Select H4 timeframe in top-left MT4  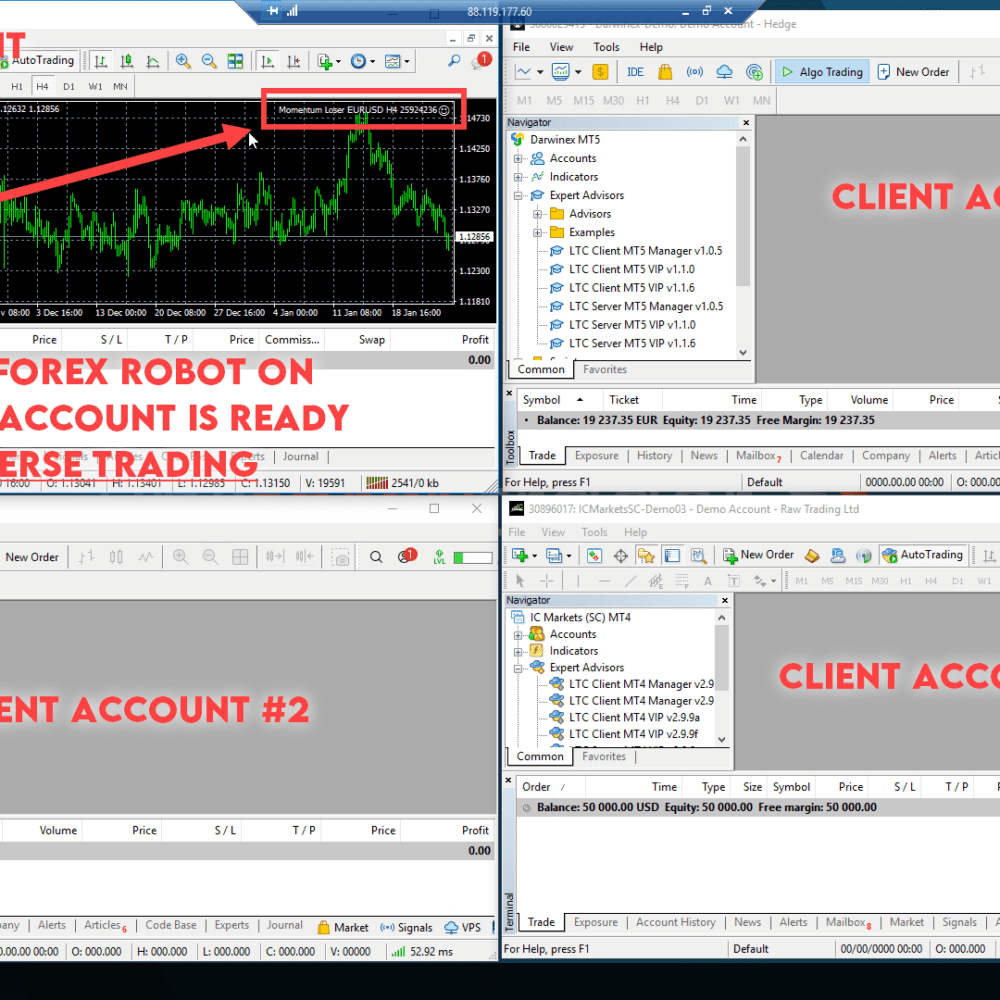(x=42, y=87)
